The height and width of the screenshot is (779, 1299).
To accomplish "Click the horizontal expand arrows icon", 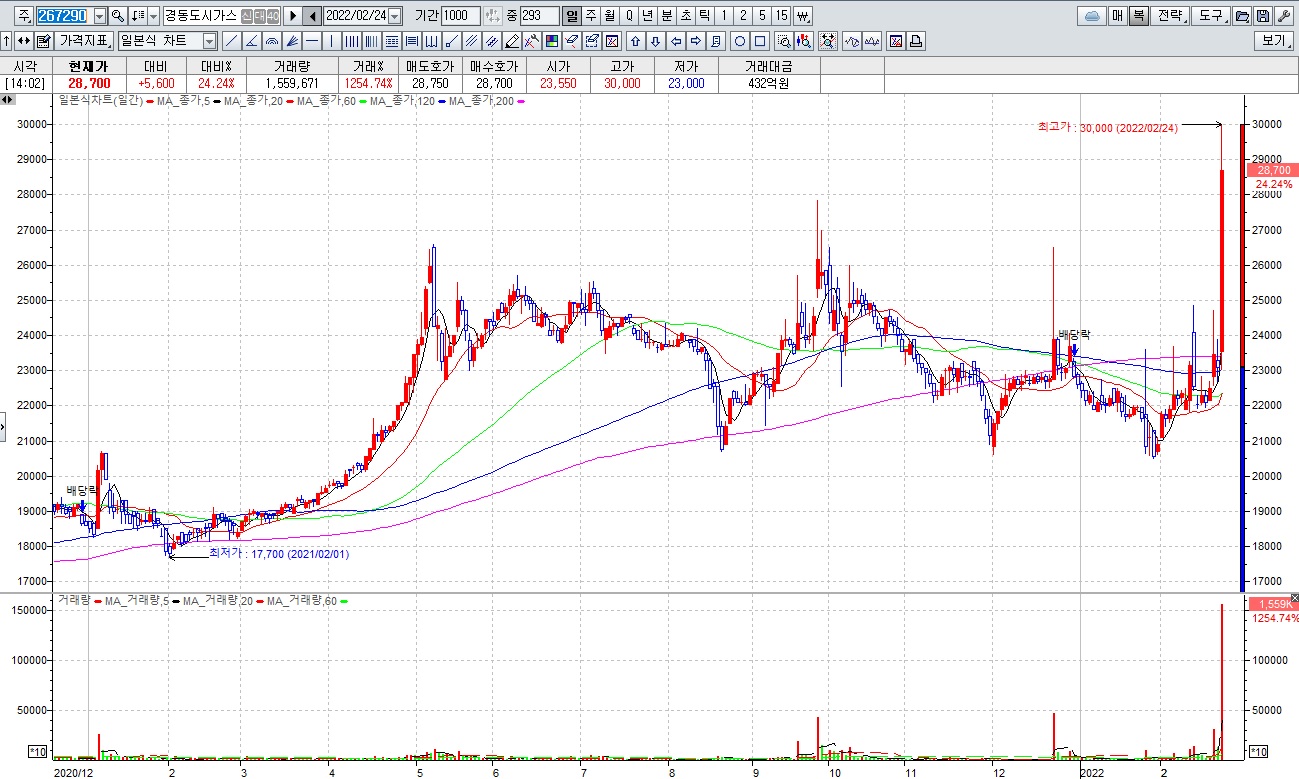I will [23, 41].
